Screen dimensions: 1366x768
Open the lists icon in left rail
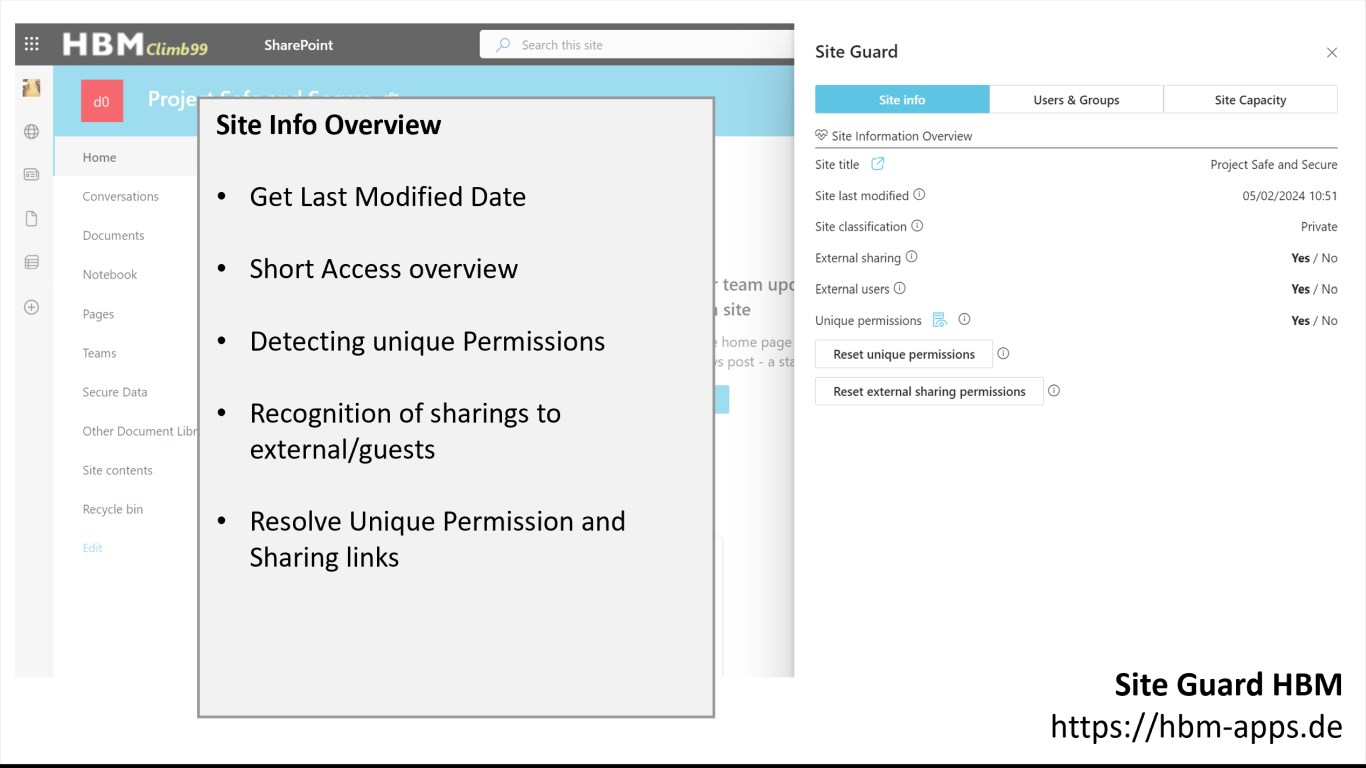tap(32, 263)
